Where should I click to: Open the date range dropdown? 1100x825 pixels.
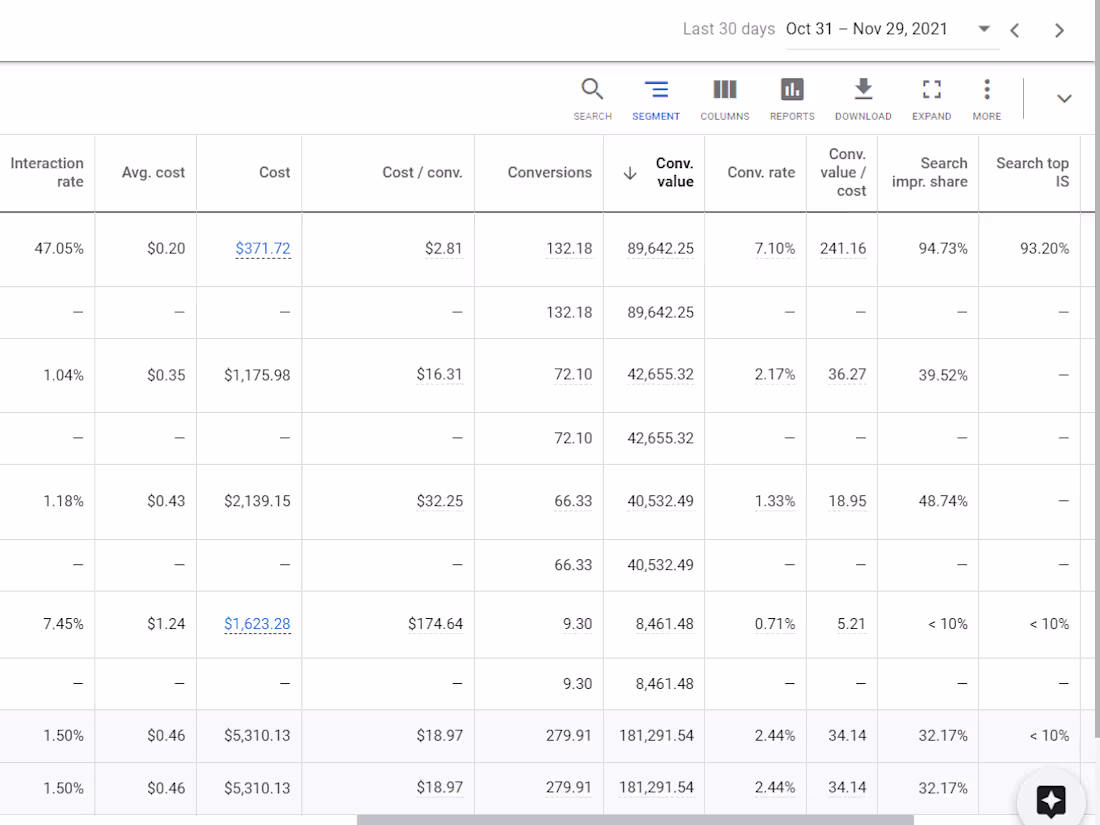pos(984,29)
